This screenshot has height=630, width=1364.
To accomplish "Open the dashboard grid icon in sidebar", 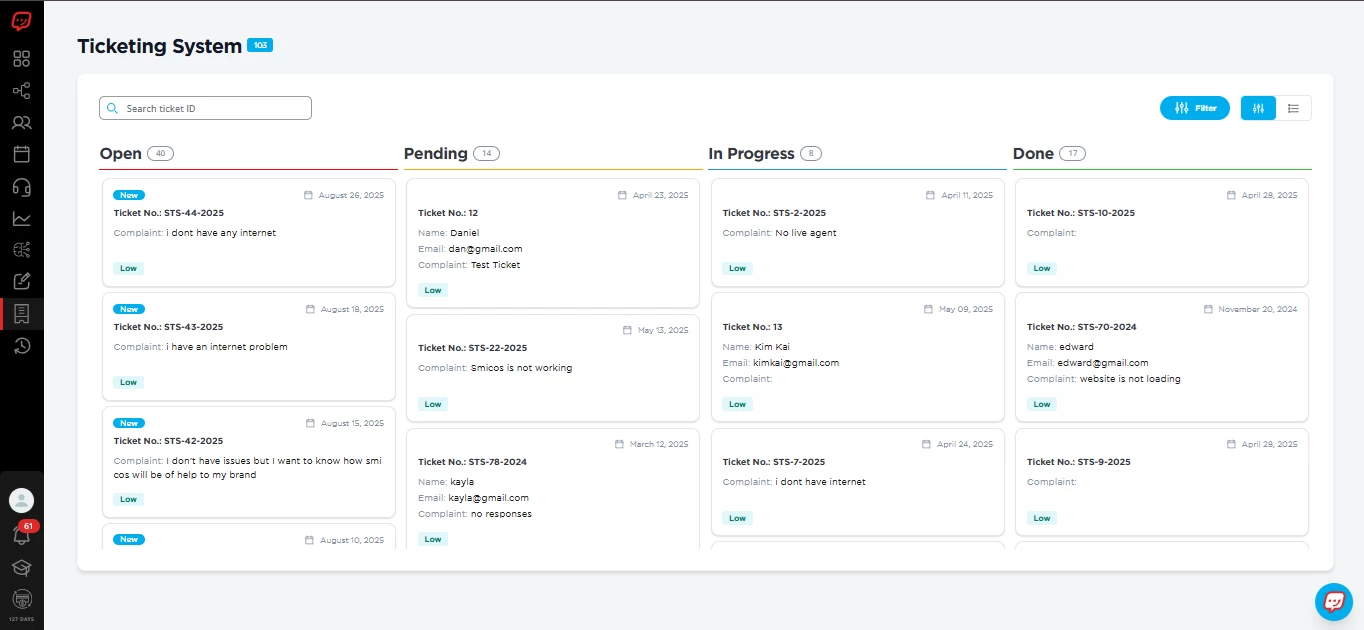I will (x=21, y=58).
